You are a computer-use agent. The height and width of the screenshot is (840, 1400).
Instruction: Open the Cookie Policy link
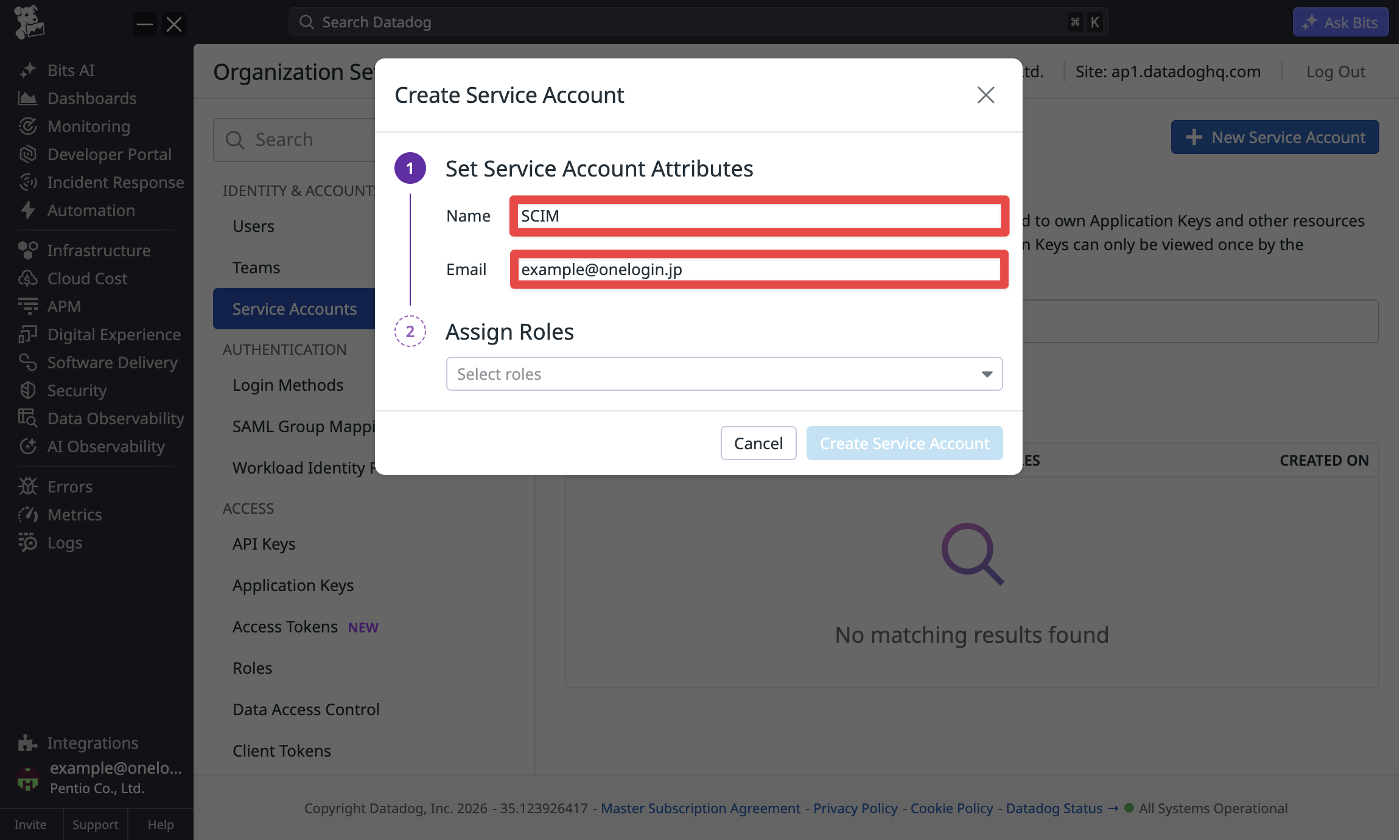[x=951, y=808]
